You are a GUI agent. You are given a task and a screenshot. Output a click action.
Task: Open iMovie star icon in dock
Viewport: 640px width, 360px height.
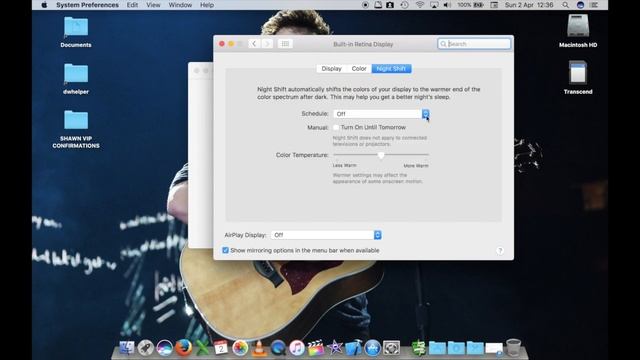(x=335, y=348)
